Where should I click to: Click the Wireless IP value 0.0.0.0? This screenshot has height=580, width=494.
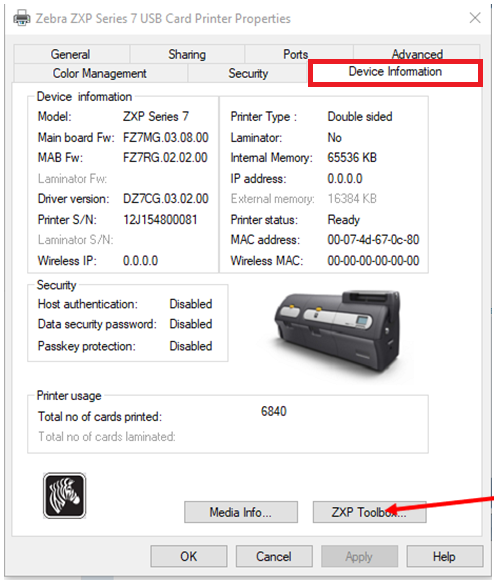(x=140, y=261)
